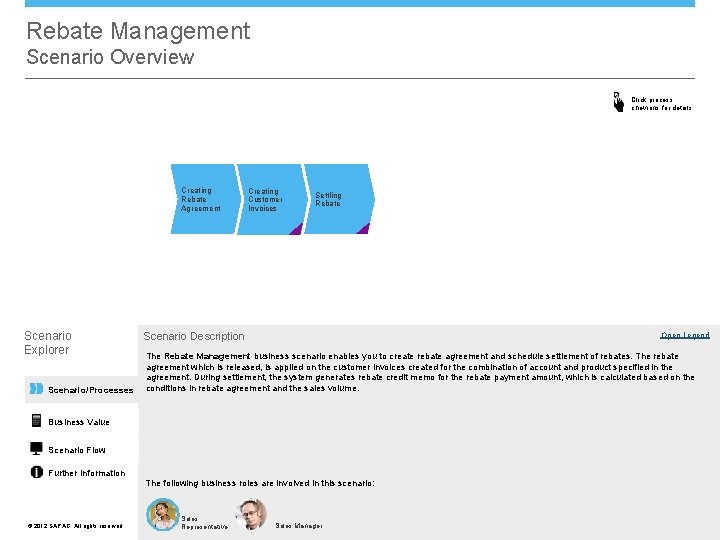Click the Scenario Description heading
Image resolution: width=720 pixels, height=540 pixels.
tap(194, 336)
